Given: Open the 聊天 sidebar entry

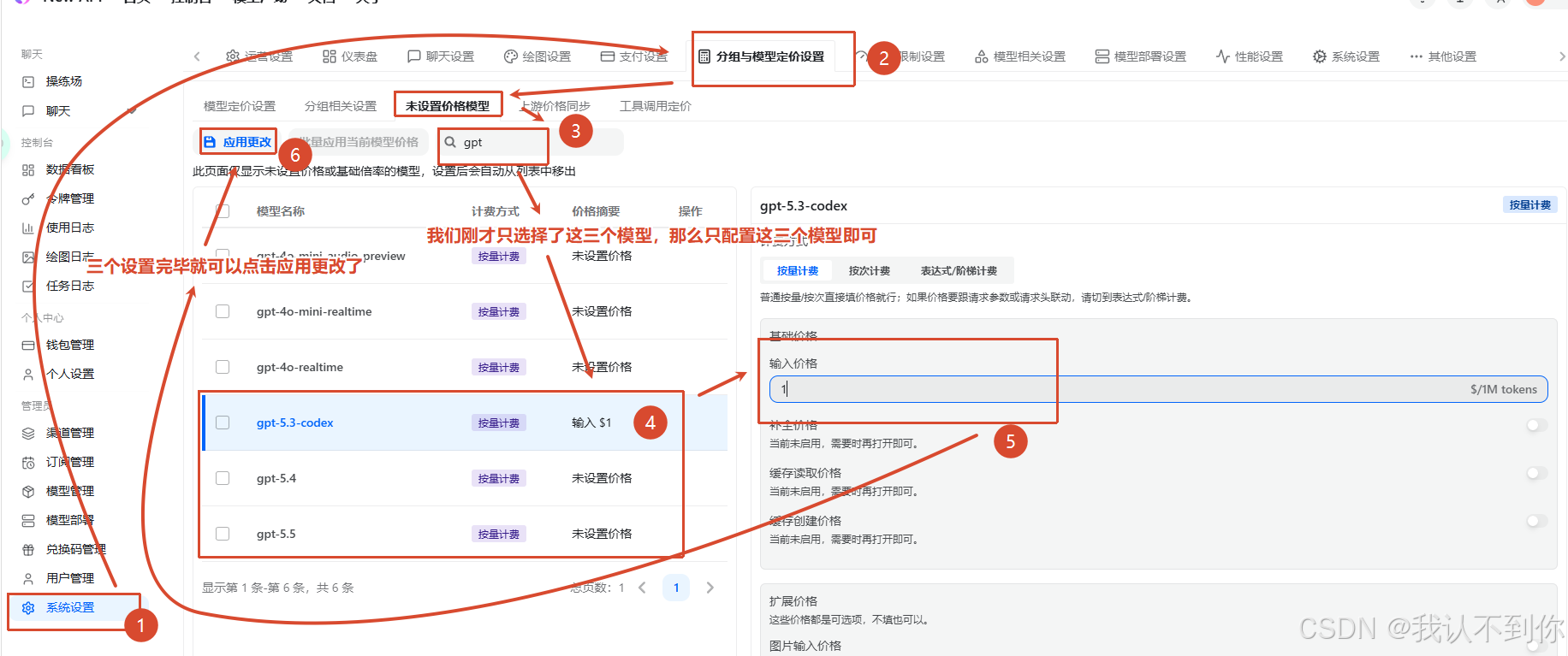Looking at the screenshot, I should (57, 111).
